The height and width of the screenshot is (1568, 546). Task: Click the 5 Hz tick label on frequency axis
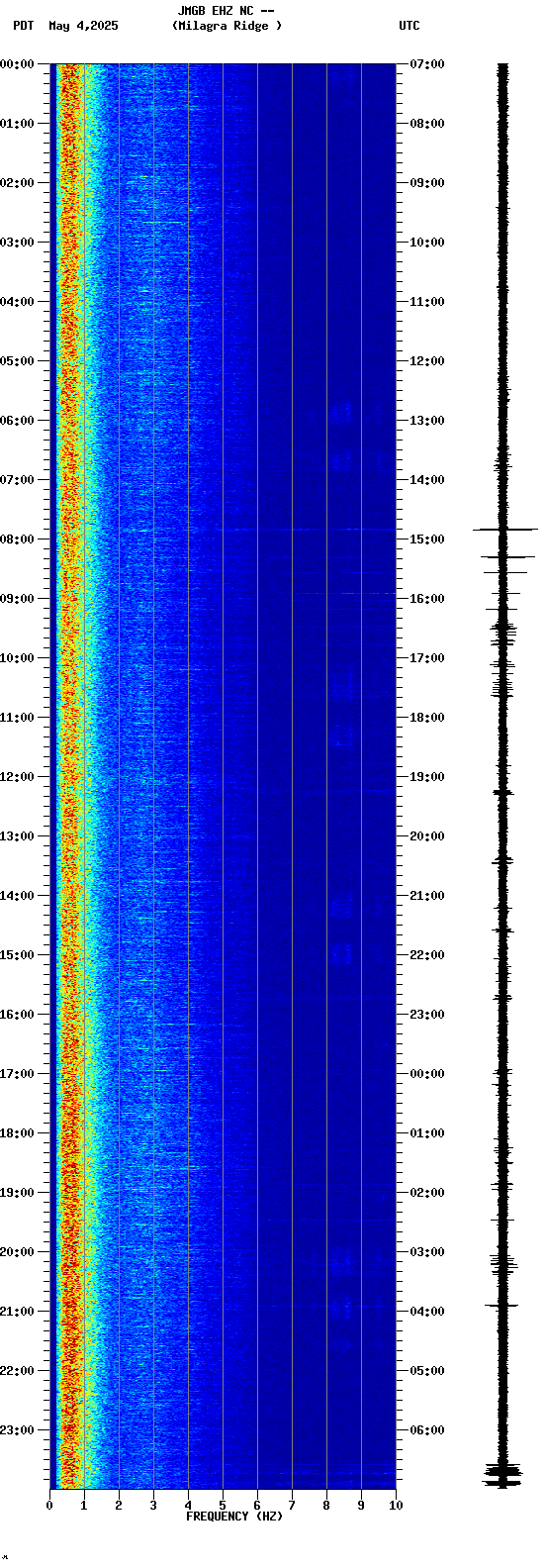point(223,1506)
